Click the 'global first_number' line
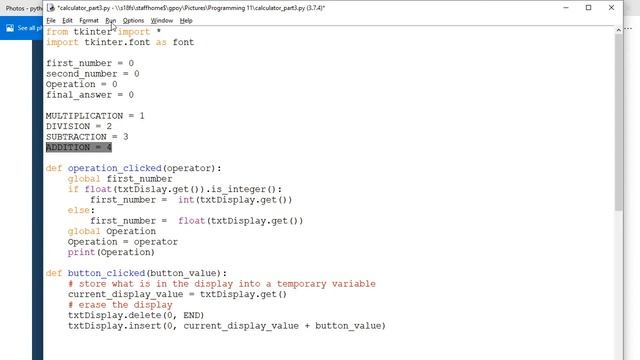 coord(120,179)
